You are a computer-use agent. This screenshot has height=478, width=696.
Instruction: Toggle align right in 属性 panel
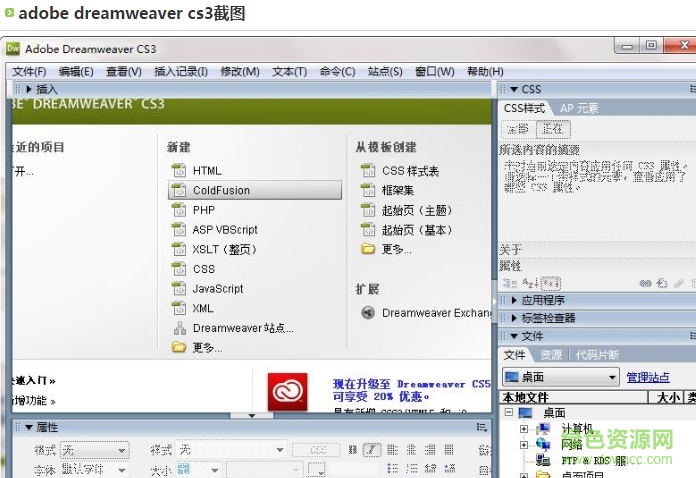(x=430, y=450)
